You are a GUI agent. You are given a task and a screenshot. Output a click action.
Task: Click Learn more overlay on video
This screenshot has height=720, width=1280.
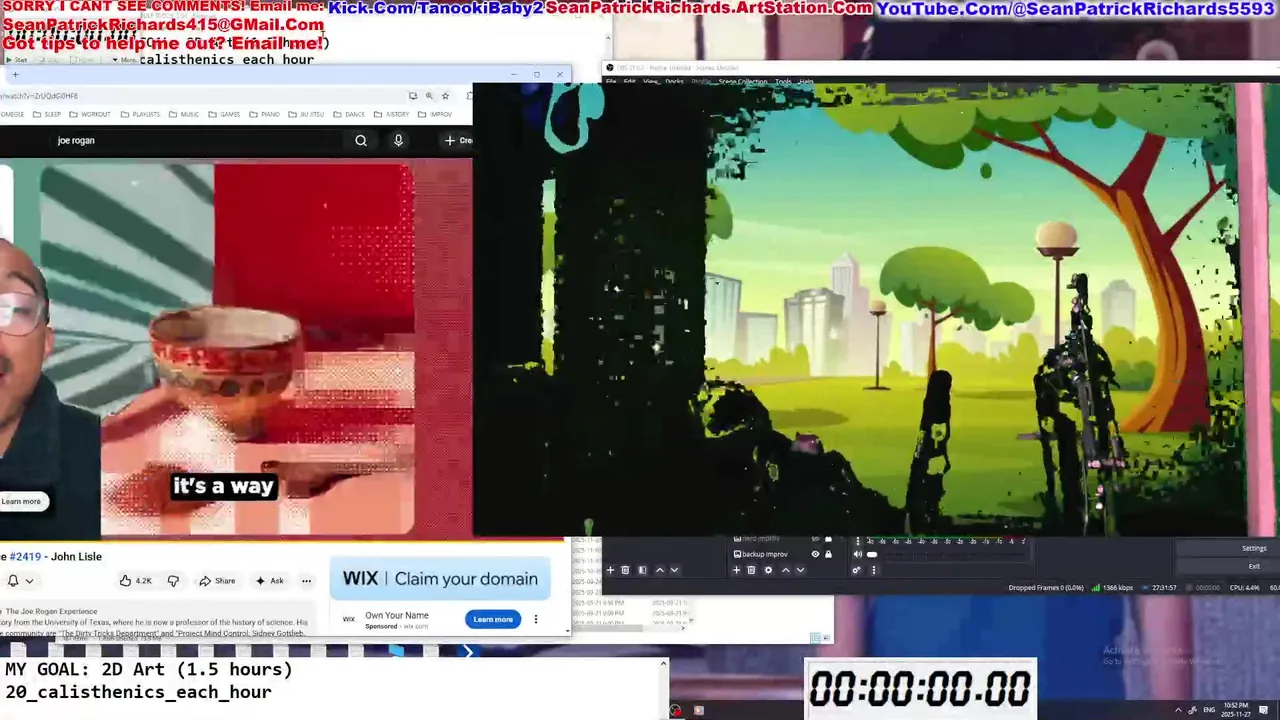pyautogui.click(x=21, y=501)
